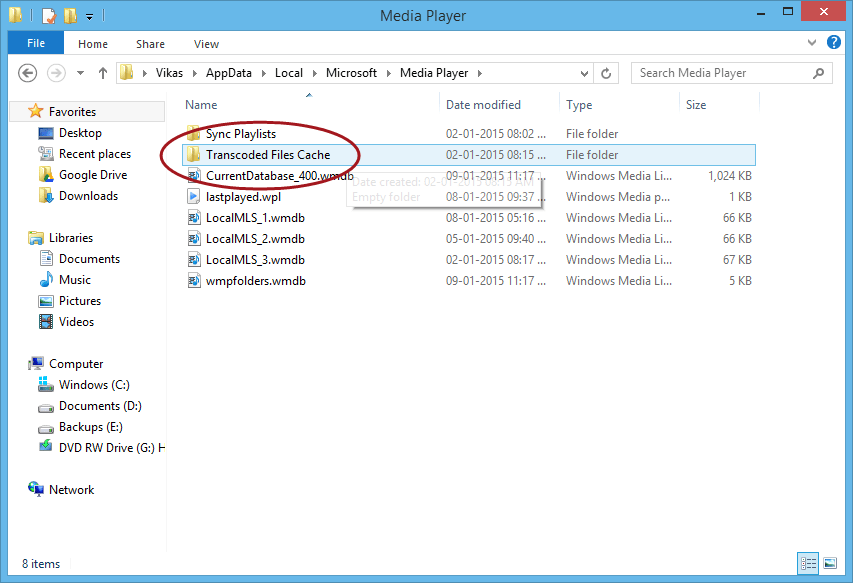Open the Customize Quick Access Toolbar dropdown

click(89, 16)
